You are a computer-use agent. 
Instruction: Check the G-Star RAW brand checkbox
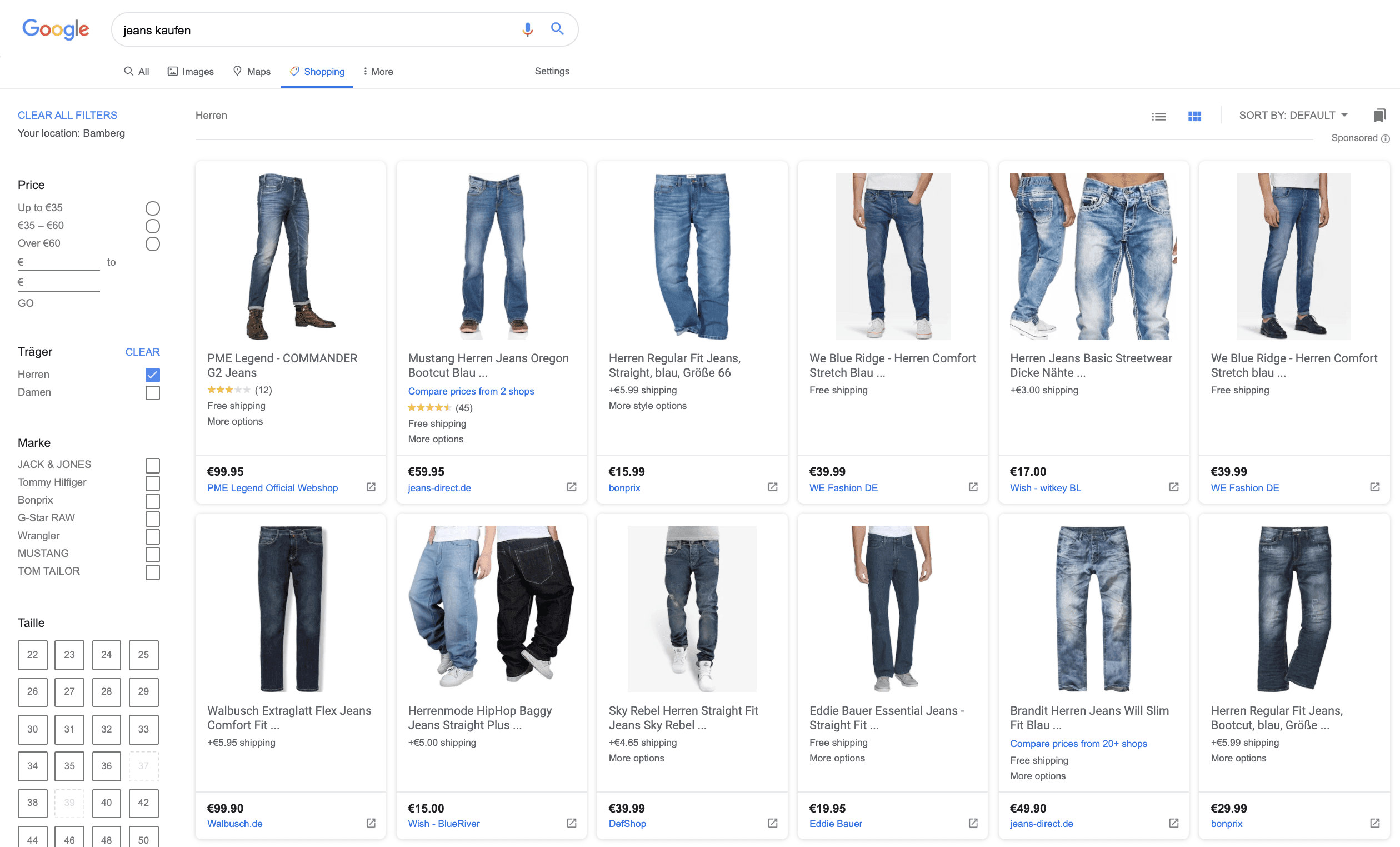[x=152, y=519]
